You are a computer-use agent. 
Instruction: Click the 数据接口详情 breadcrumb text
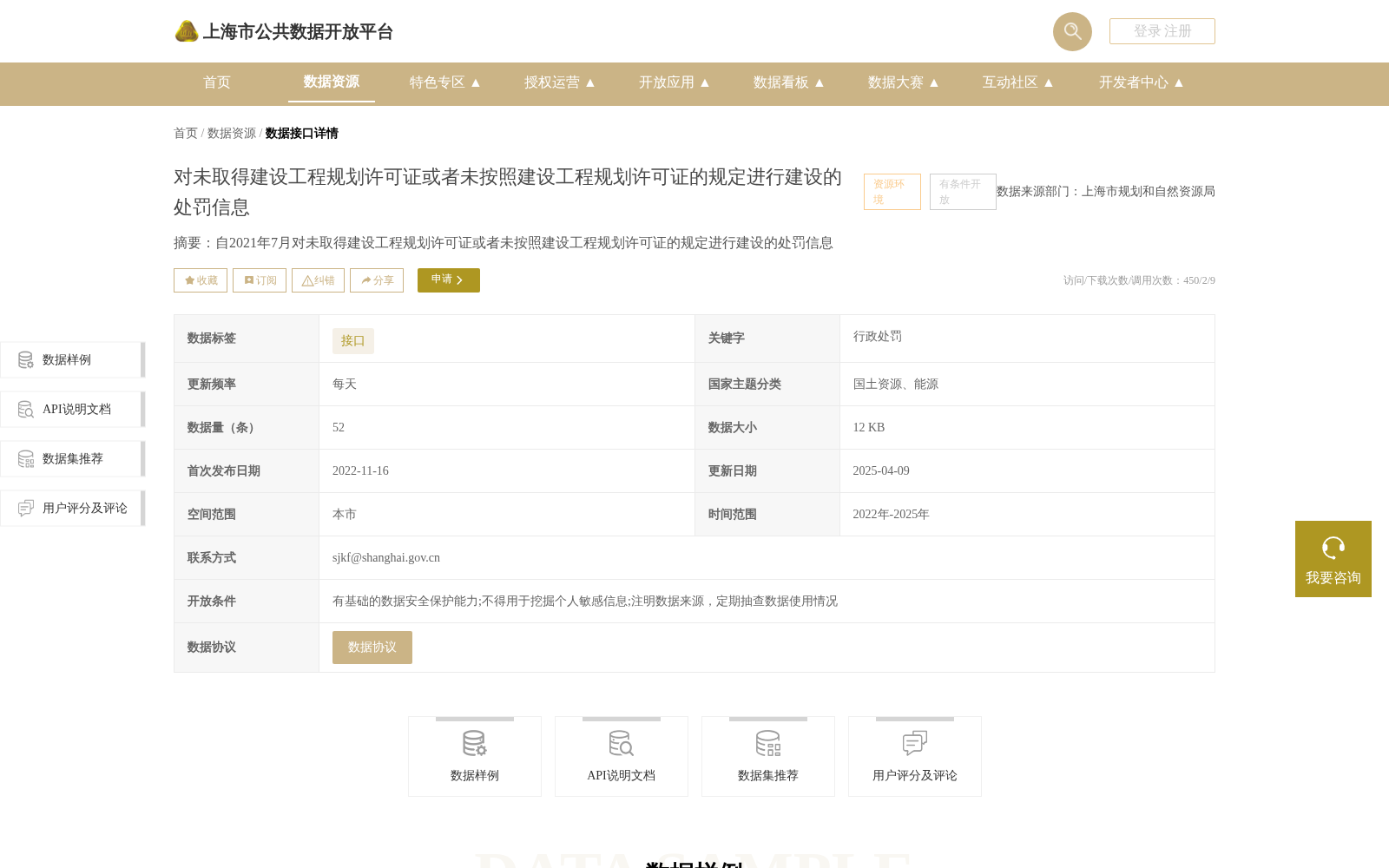click(302, 133)
